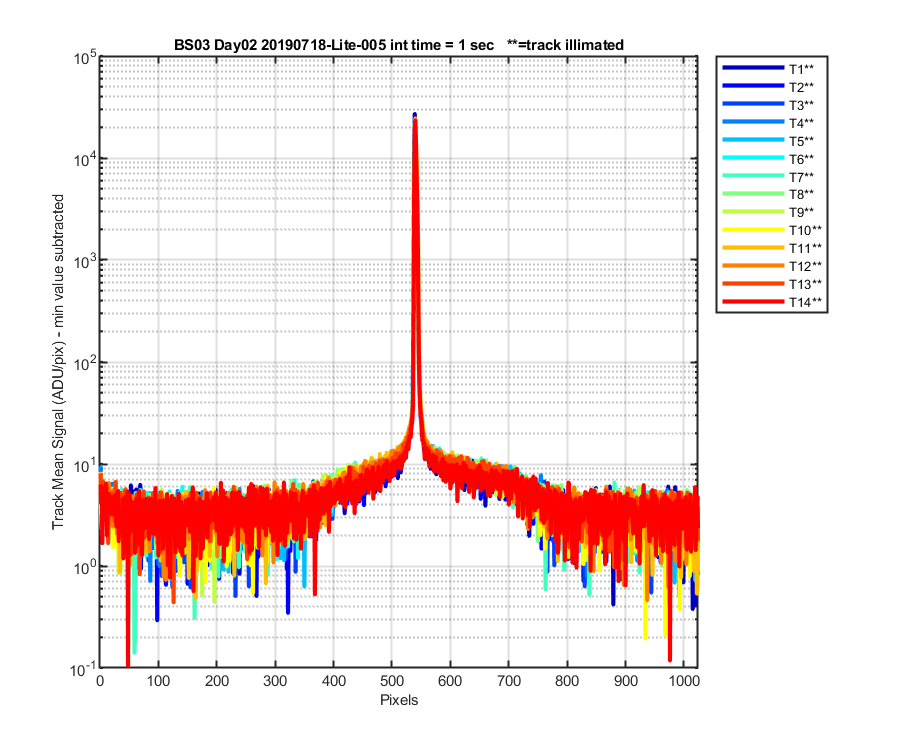Click the Pixels x-axis label
Viewport: 900px width, 750px height.
tap(399, 700)
